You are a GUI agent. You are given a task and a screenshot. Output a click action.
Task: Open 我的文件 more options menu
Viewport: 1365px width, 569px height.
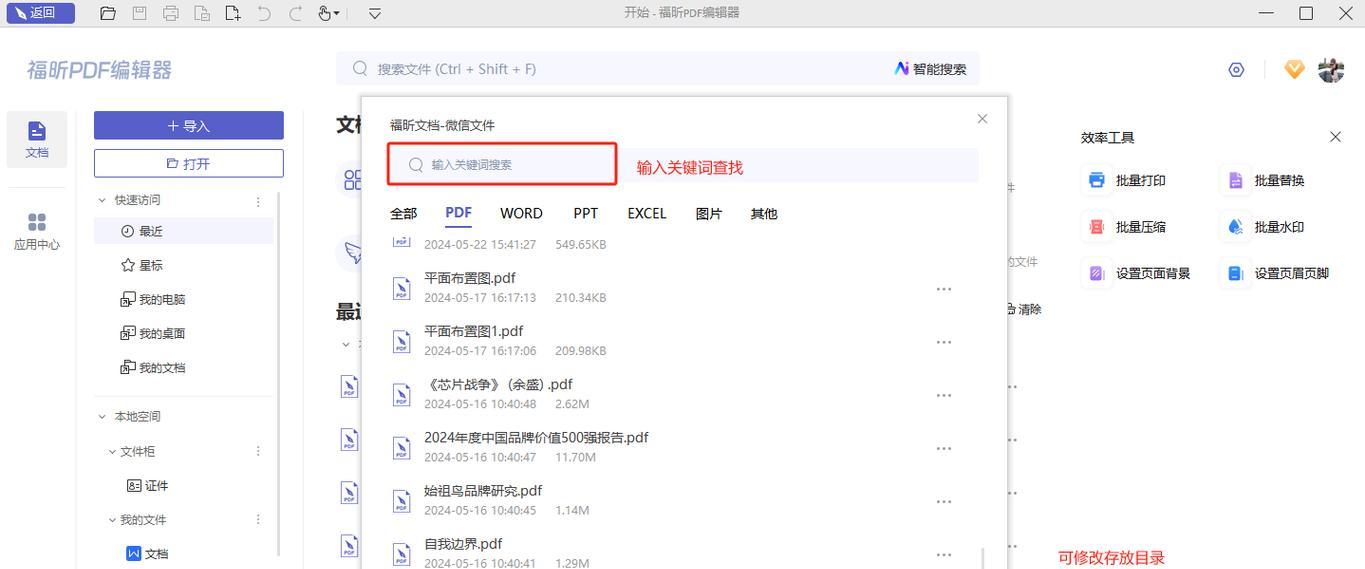coord(258,519)
